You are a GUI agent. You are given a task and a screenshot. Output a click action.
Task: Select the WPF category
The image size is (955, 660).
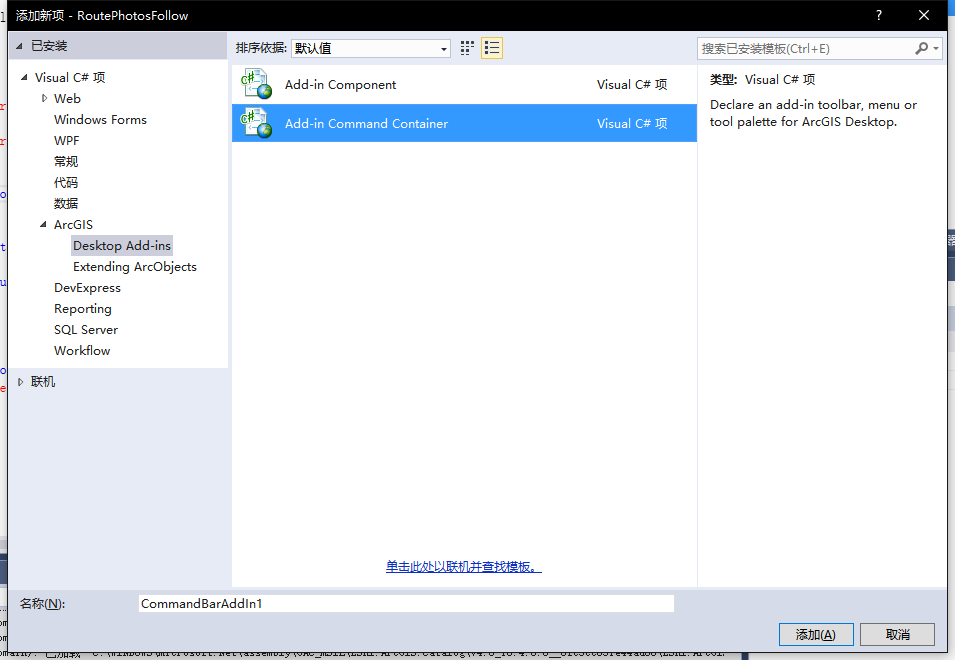click(66, 141)
